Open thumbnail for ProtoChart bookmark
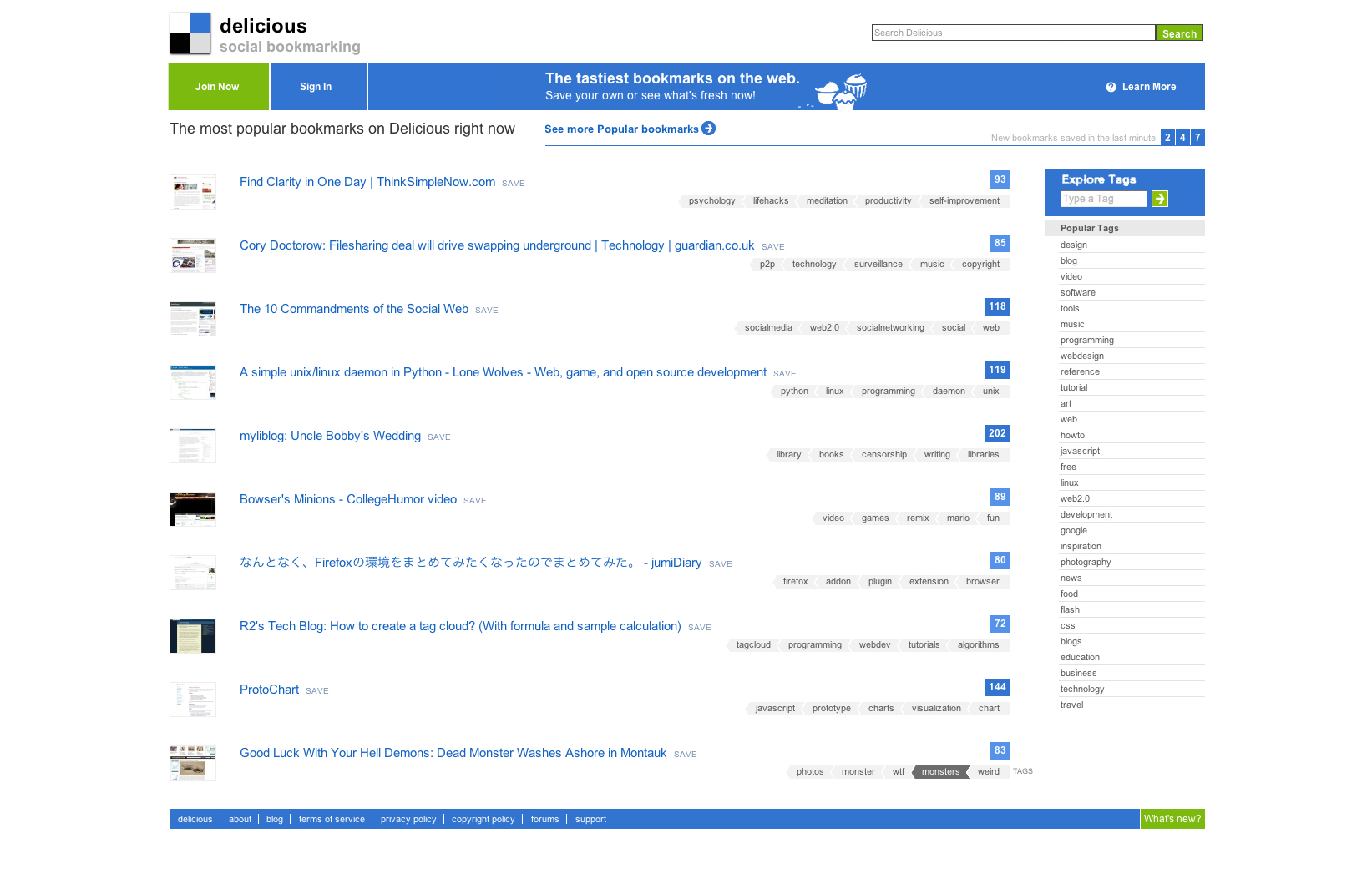Image resolution: width=1372 pixels, height=874 pixels. tap(193, 700)
